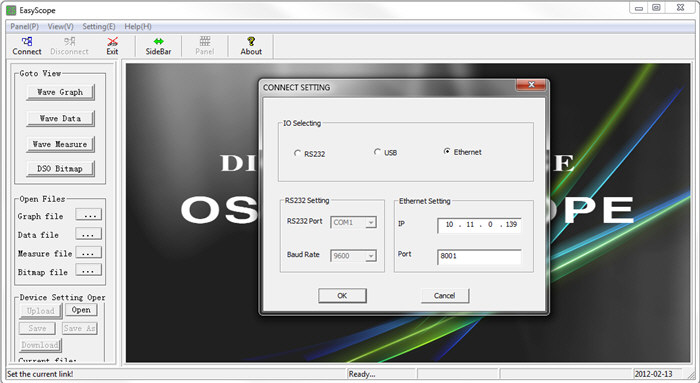
Task: Click the Save As device setting button
Action: pyautogui.click(x=79, y=328)
